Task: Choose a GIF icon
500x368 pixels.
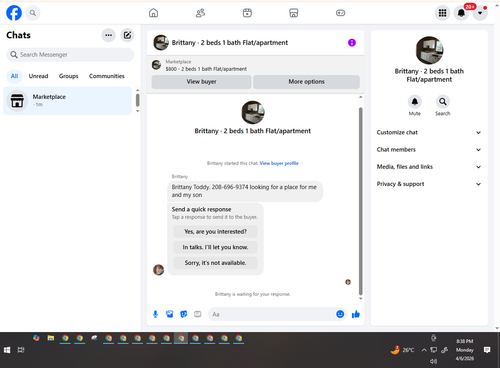Action: (x=198, y=314)
